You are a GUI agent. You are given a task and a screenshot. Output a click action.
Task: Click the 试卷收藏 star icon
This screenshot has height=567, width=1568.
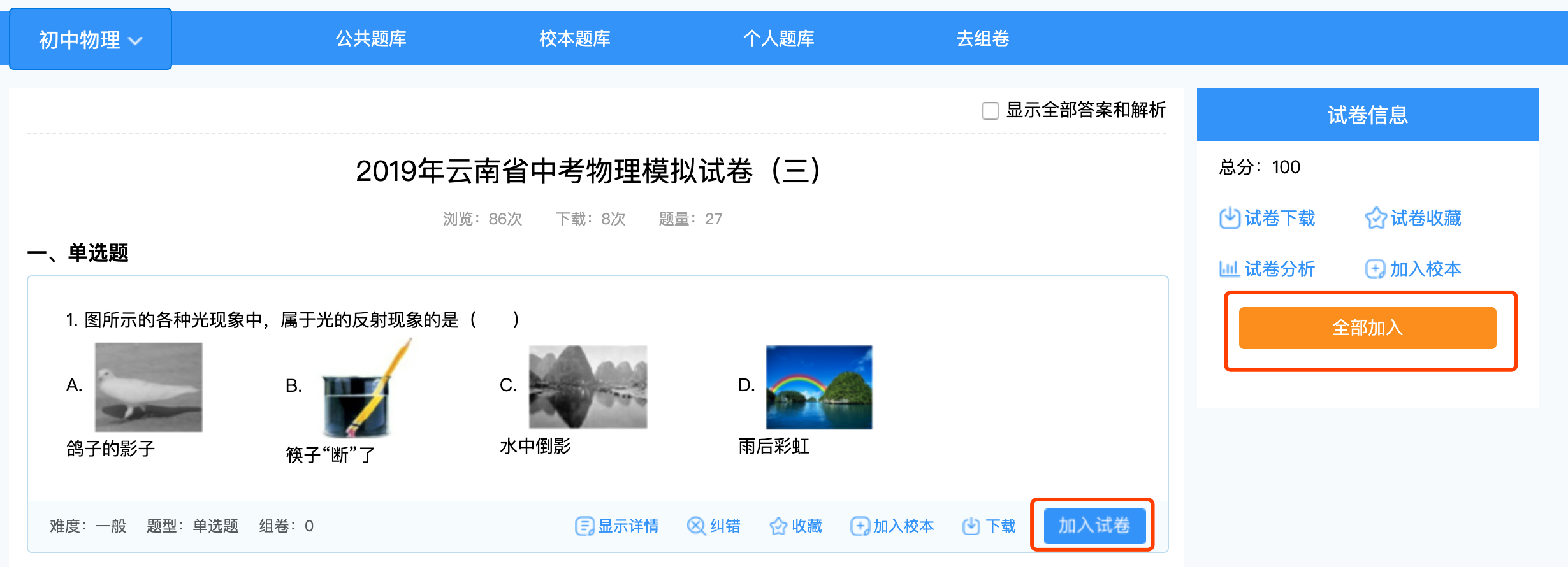1376,219
